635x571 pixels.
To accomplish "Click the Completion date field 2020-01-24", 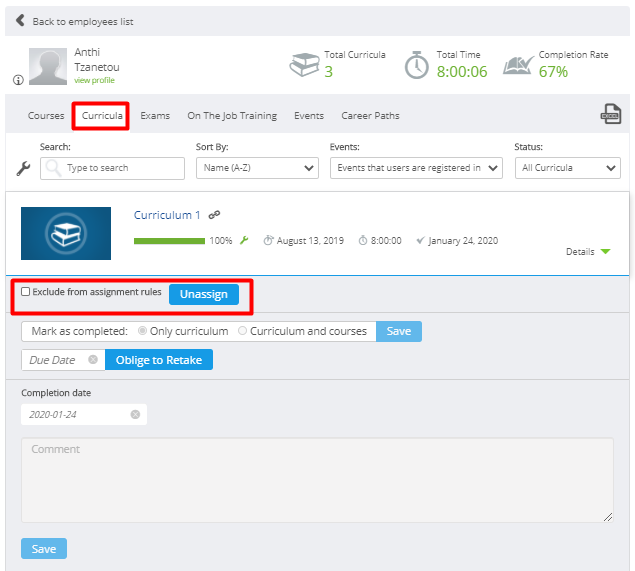I will click(84, 414).
